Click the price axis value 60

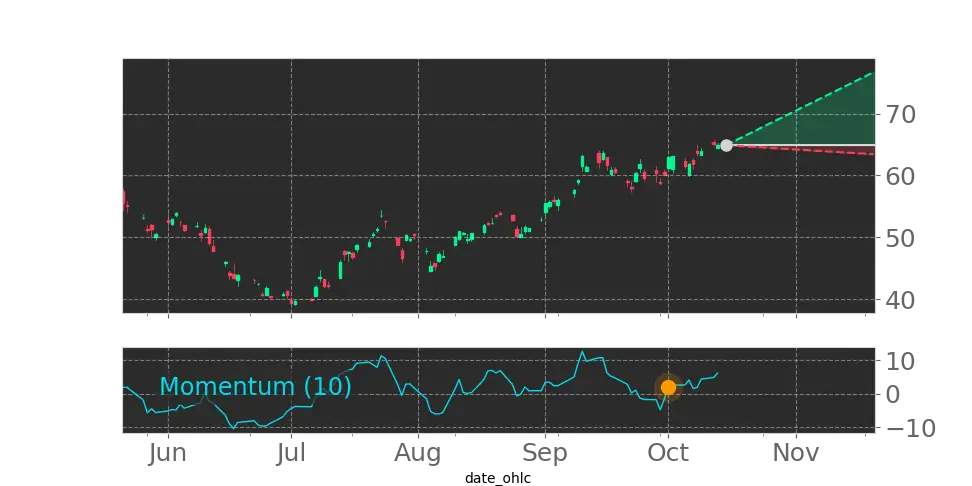[x=899, y=177]
